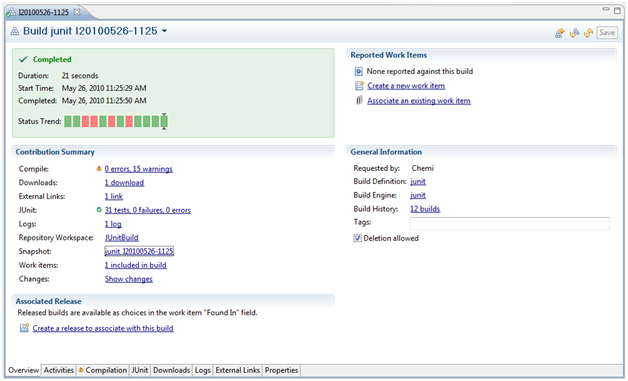Open the '12 builds' history link

click(x=425, y=209)
